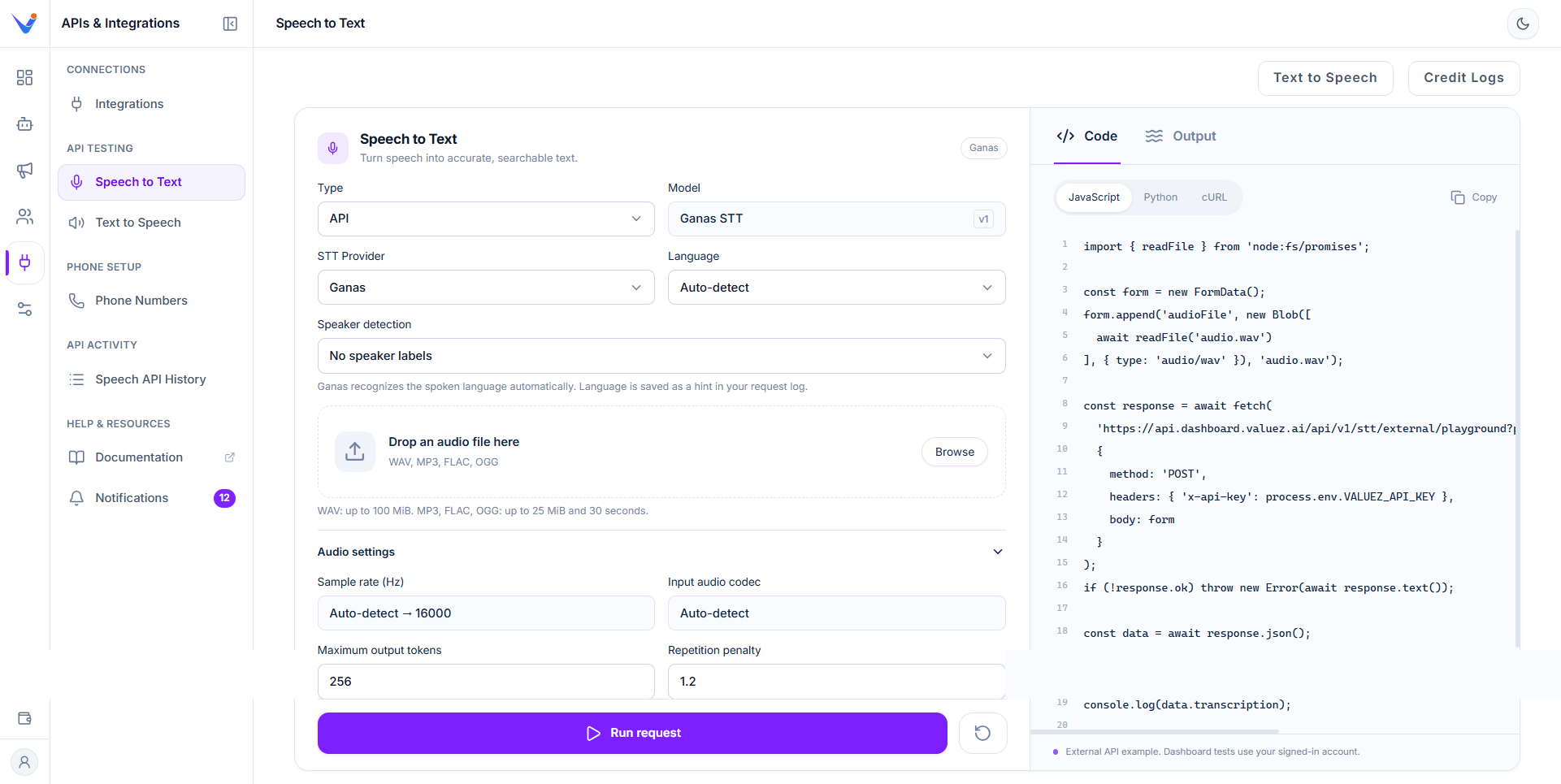Image resolution: width=1561 pixels, height=784 pixels.
Task: Click the code panel horizontal scrollbar
Action: click(1155, 731)
